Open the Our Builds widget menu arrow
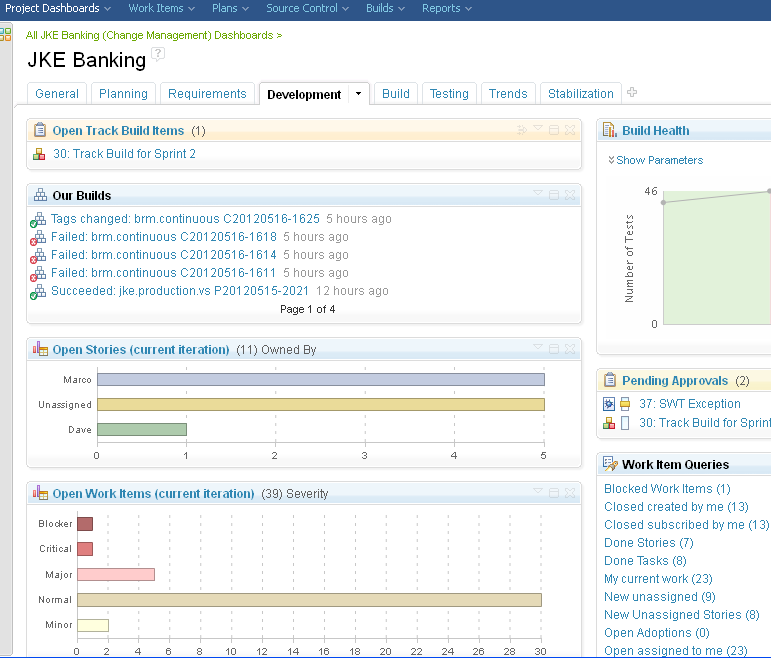The height and width of the screenshot is (658, 771). tap(537, 195)
